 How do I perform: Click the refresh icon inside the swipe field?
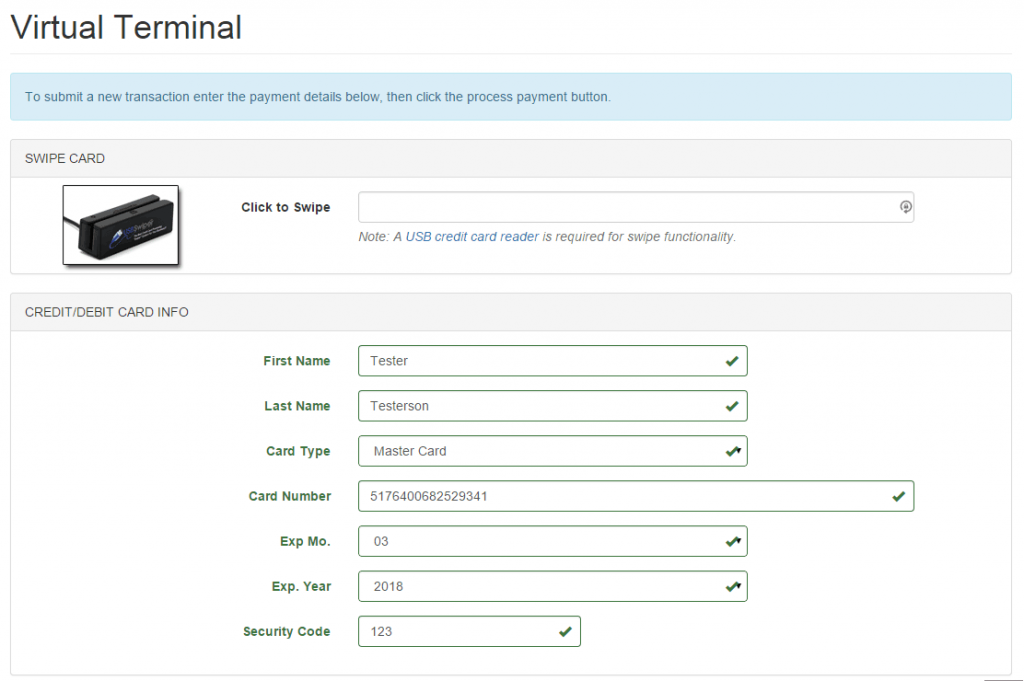[x=905, y=207]
